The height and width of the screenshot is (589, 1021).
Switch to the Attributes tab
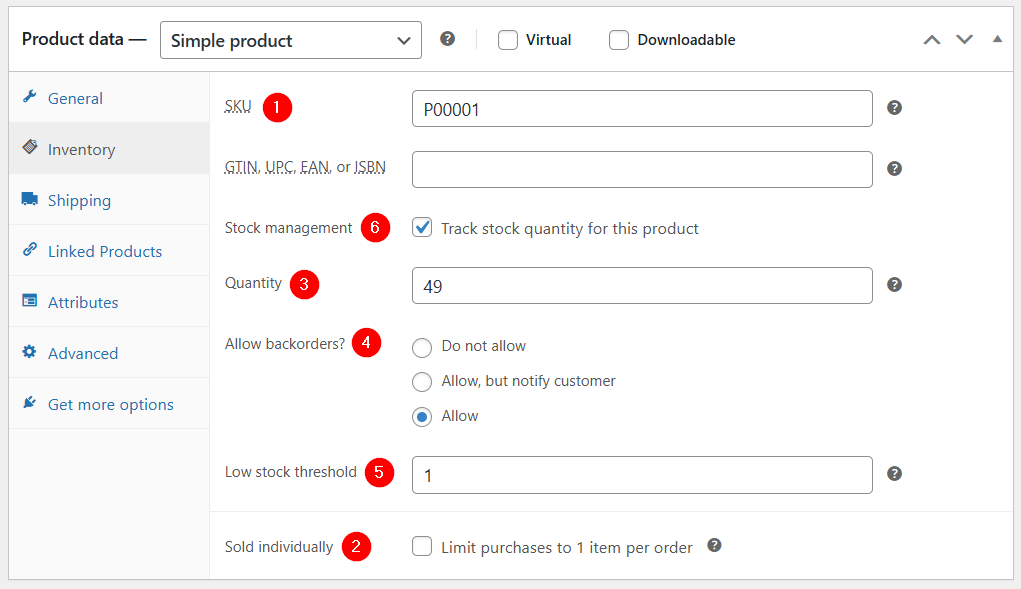pos(83,303)
